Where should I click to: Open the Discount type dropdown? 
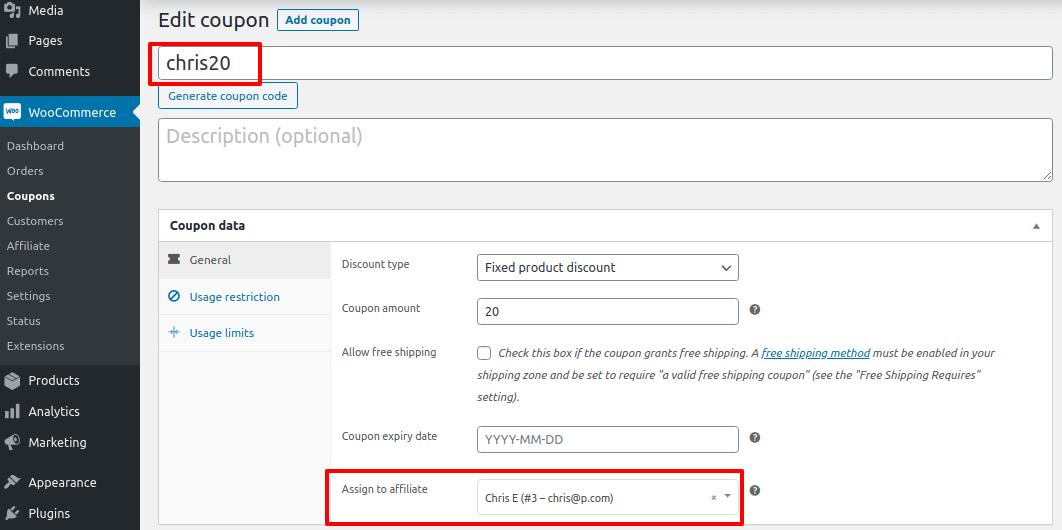coord(608,267)
